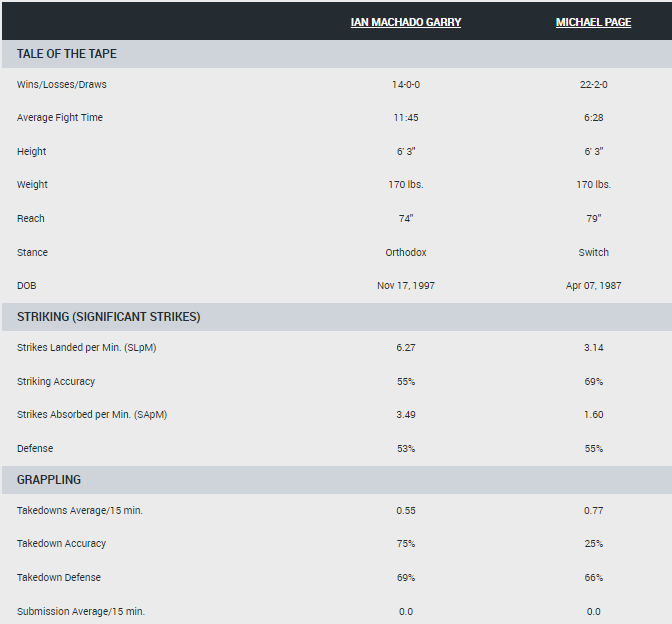Viewport: 672px width, 624px height.
Task: Select the Wins/Losses/Draws row label
Action: [x=62, y=85]
